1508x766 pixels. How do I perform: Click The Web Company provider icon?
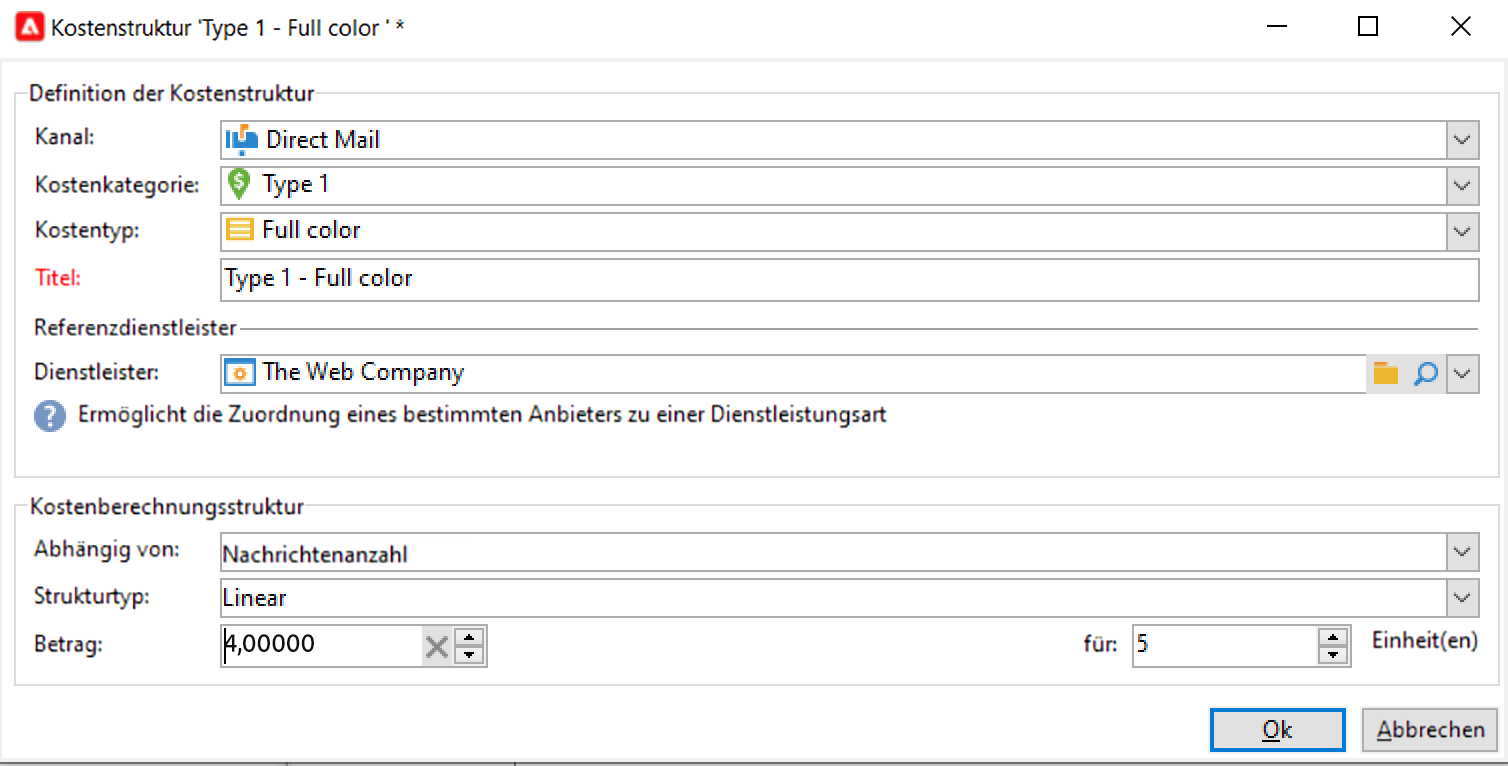[x=240, y=373]
